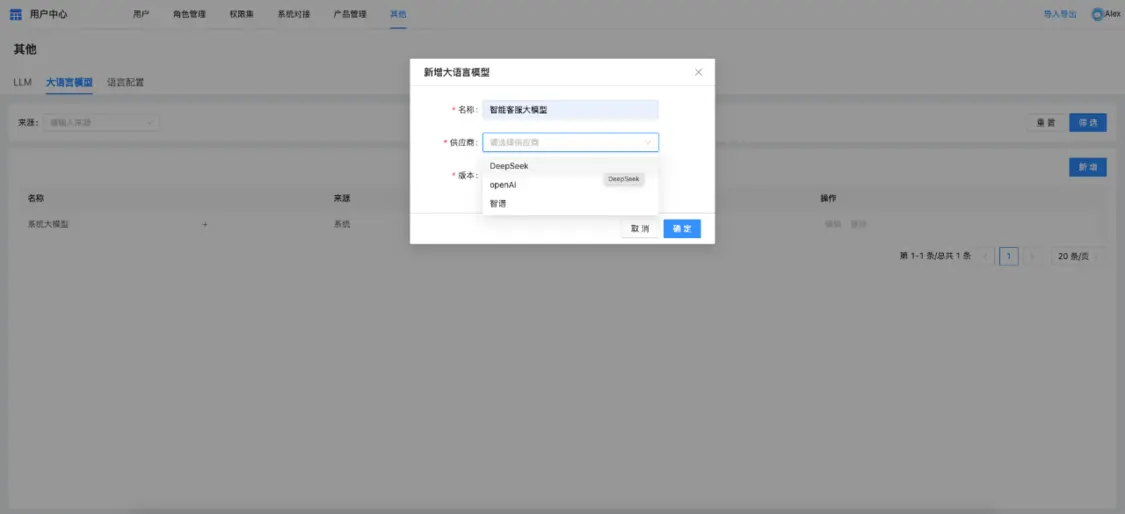This screenshot has width=1125, height=514.
Task: Select DeepSeek from the supplier list
Action: (509, 166)
